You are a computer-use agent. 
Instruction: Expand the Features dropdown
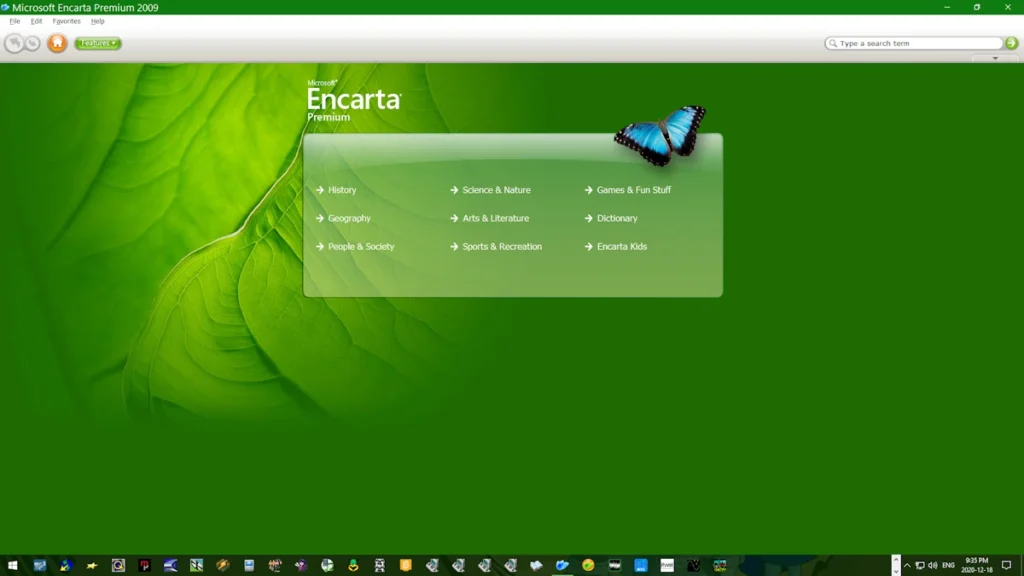coord(98,43)
